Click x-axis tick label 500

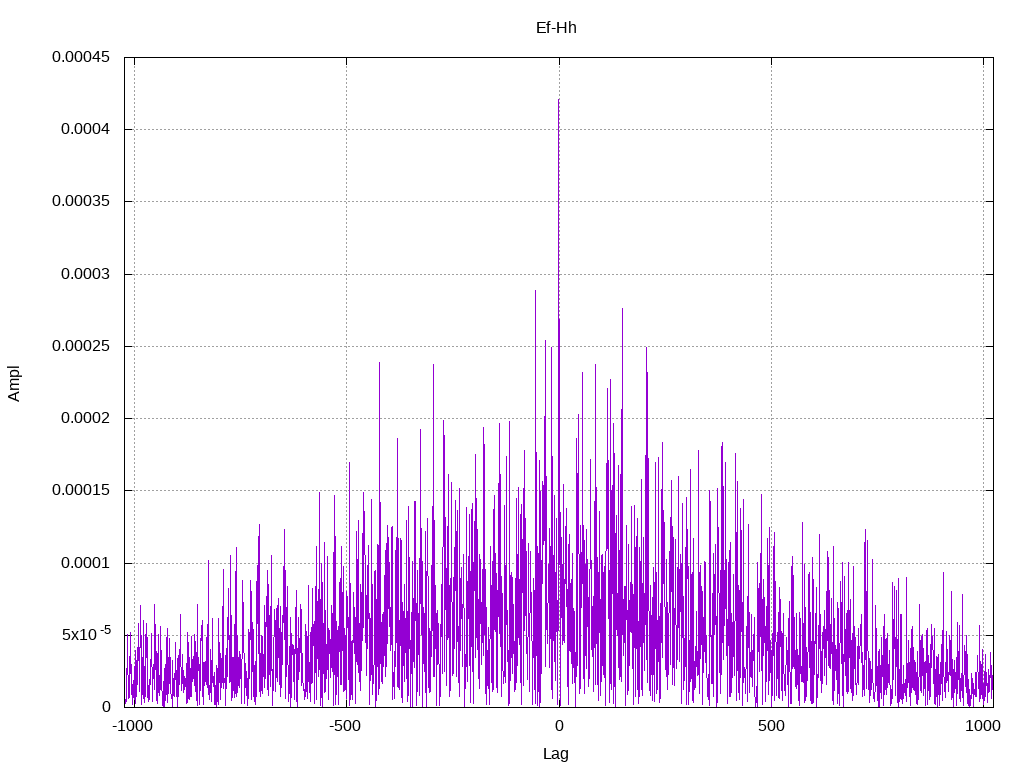(771, 726)
